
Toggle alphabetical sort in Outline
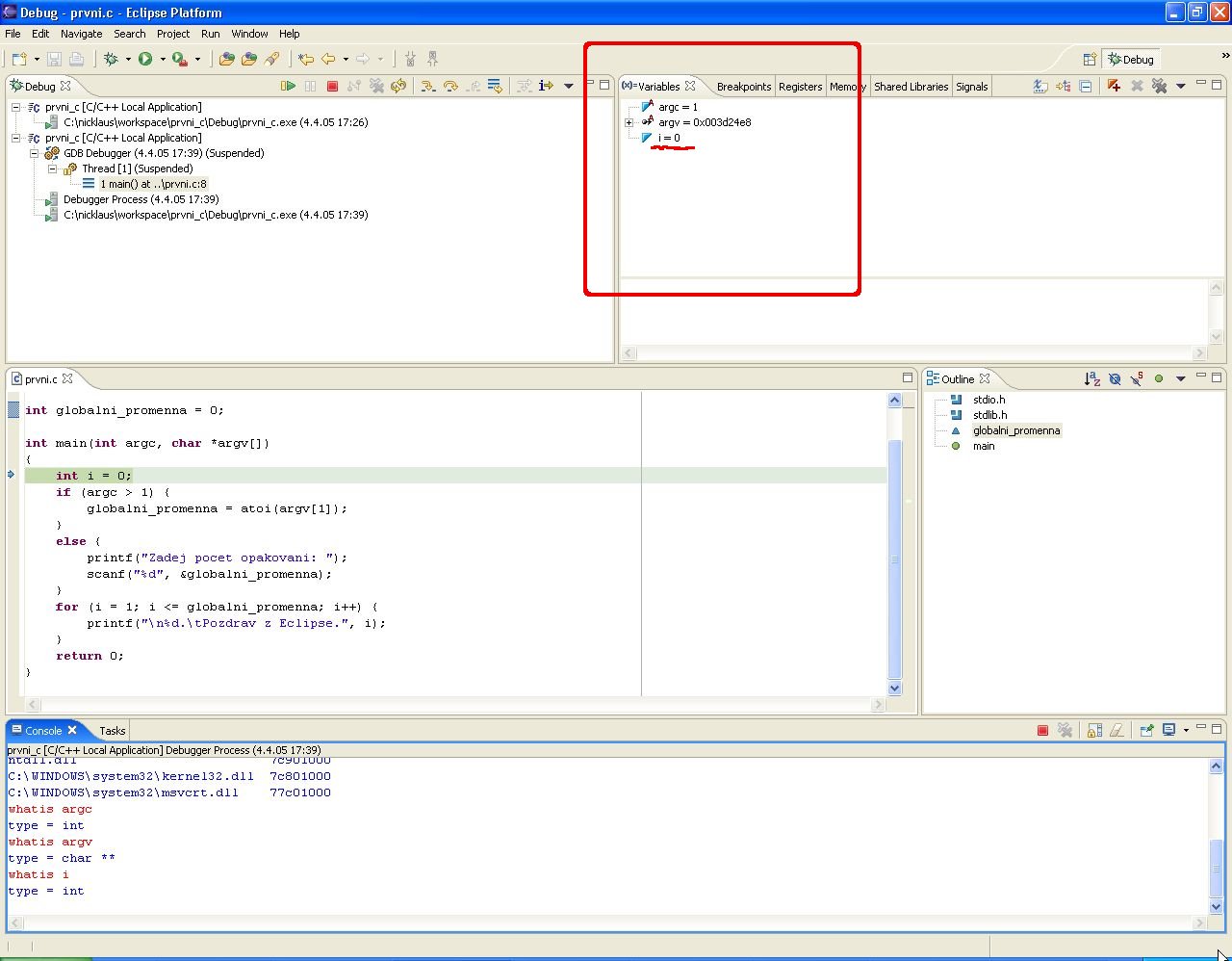tap(1091, 378)
